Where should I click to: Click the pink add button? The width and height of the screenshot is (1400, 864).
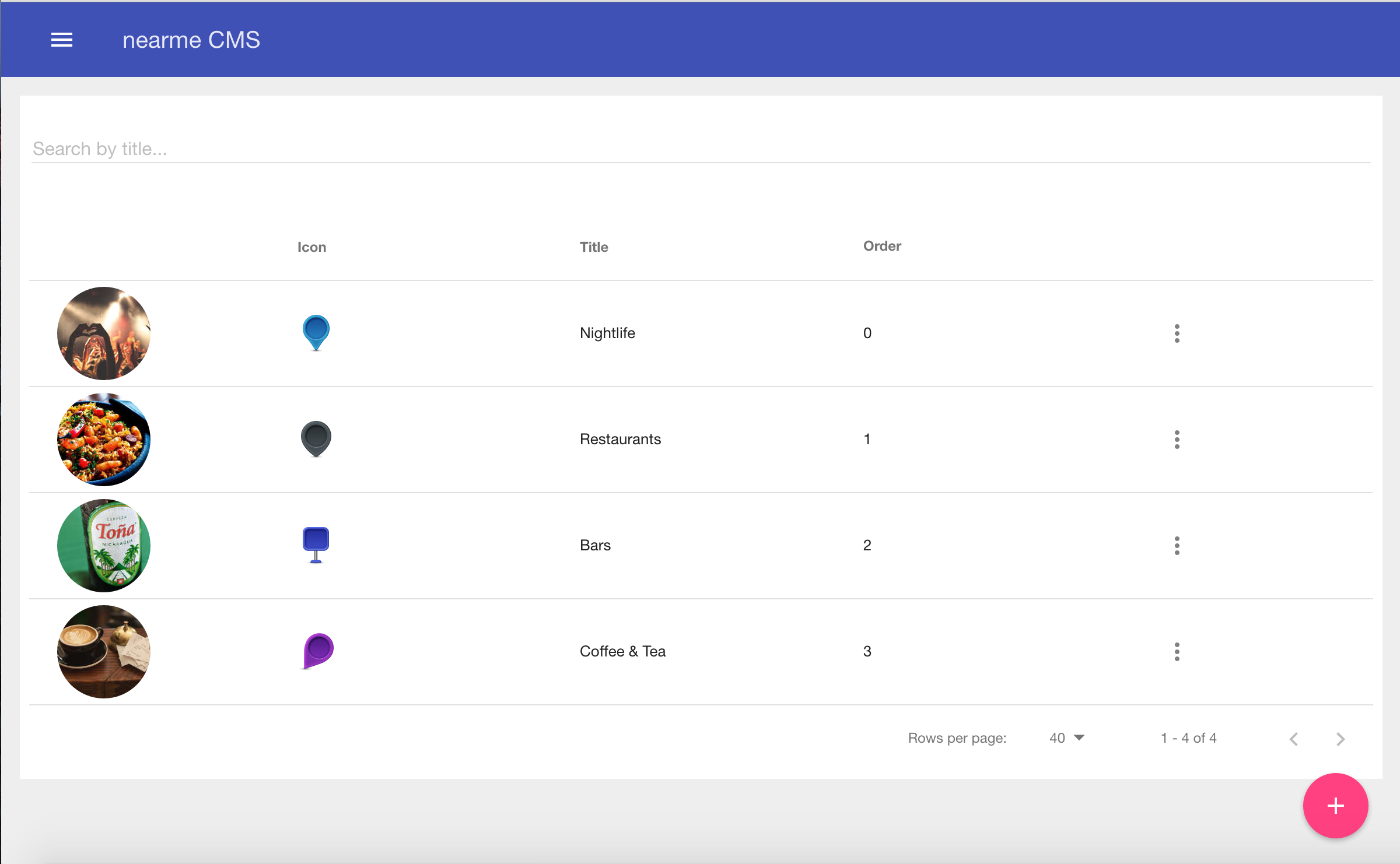[1335, 806]
